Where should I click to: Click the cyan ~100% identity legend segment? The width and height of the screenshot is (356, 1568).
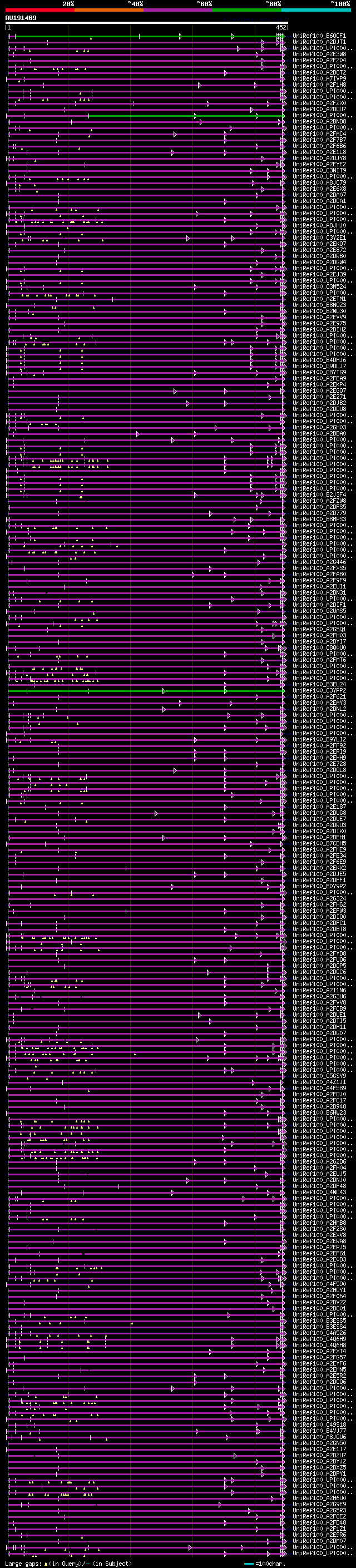click(x=316, y=10)
